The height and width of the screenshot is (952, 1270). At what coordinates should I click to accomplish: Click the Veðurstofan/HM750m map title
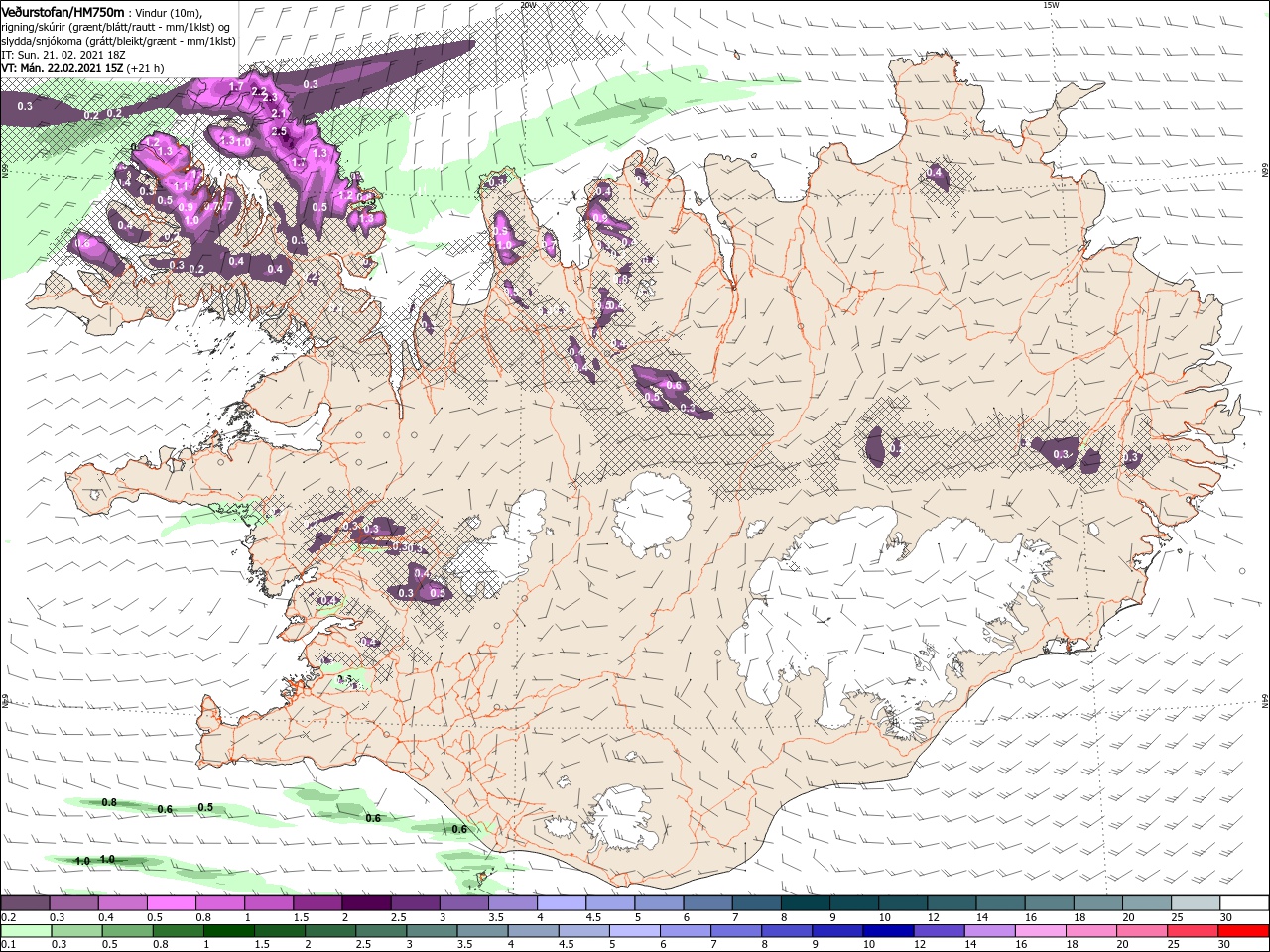click(62, 11)
